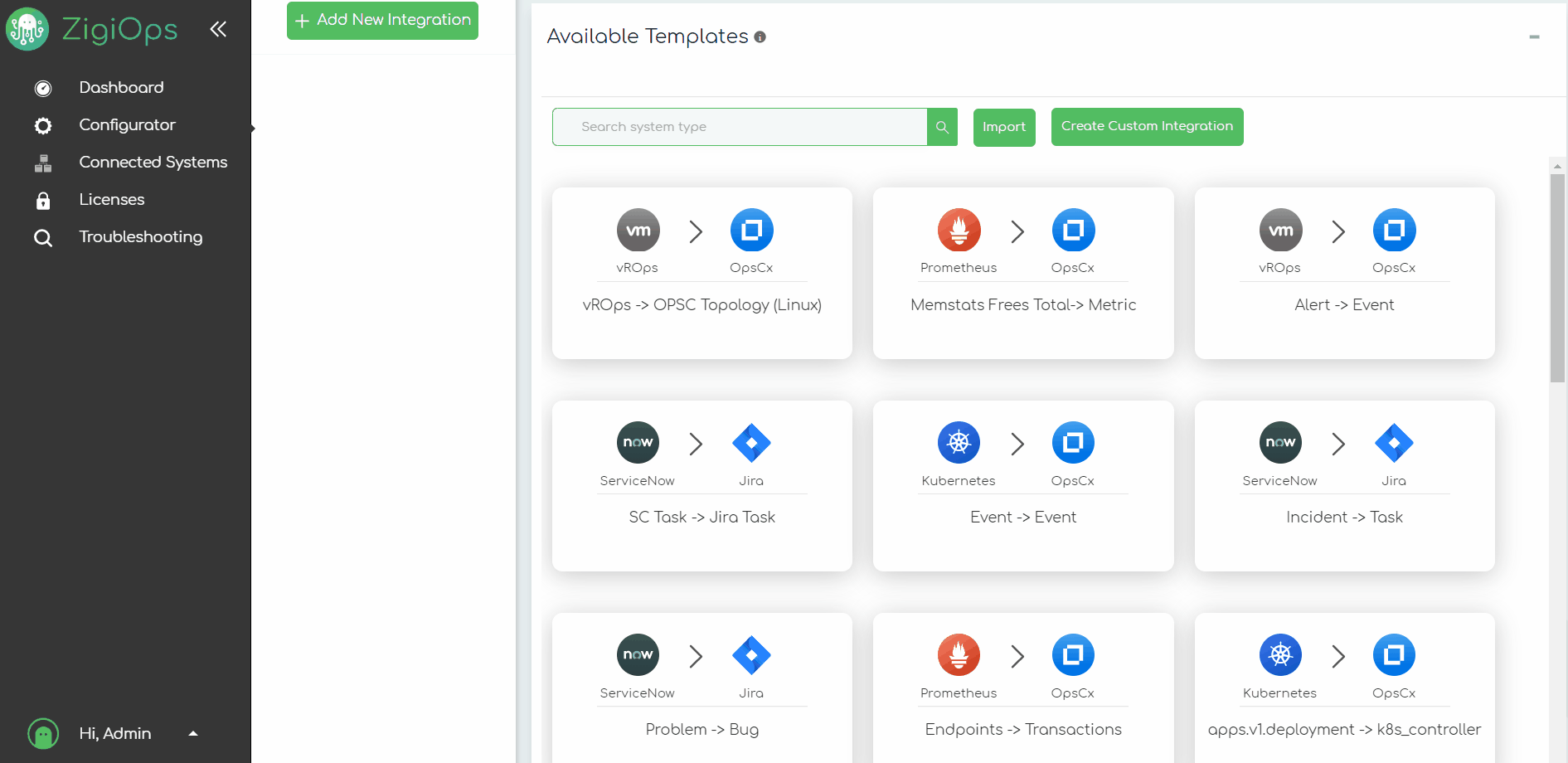Select the Kubernetes icon on Event -> Event template
Image resolution: width=1568 pixels, height=763 pixels.
(958, 442)
